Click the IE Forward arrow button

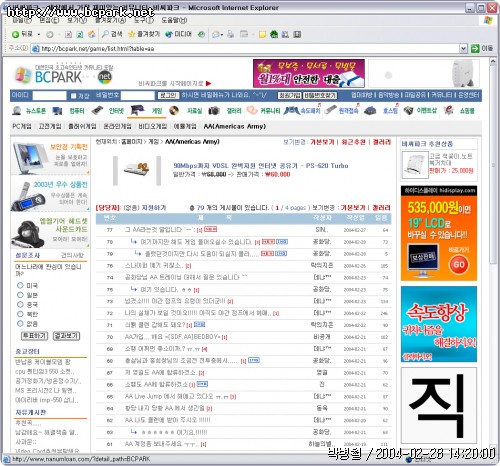click(50, 34)
